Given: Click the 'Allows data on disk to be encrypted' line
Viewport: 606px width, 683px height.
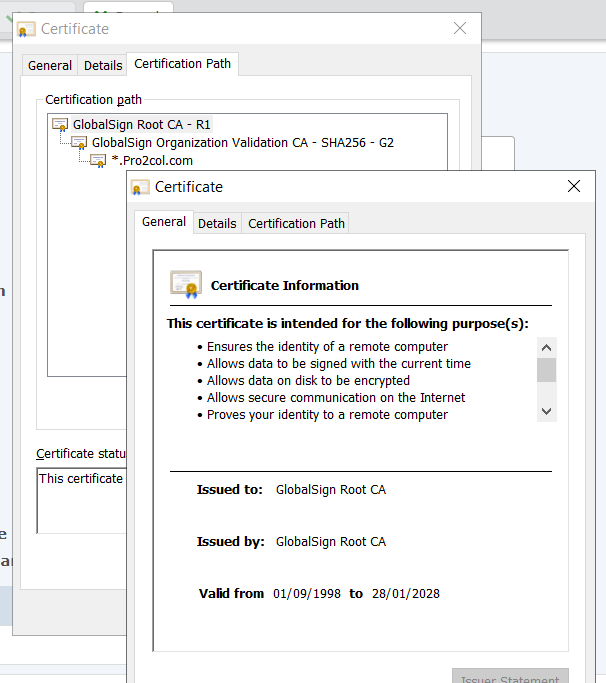Looking at the screenshot, I should pyautogui.click(x=308, y=381).
